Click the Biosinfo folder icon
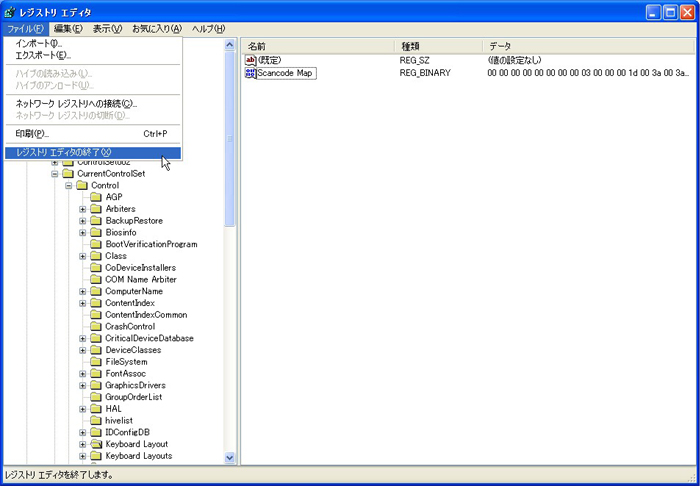700x486 pixels. pyautogui.click(x=96, y=233)
